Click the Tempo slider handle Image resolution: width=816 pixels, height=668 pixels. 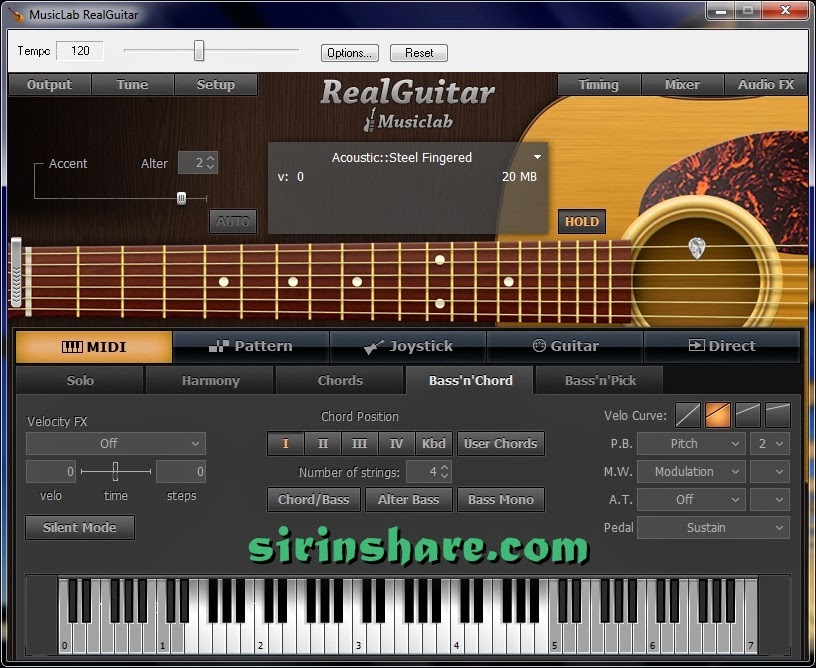[x=199, y=51]
